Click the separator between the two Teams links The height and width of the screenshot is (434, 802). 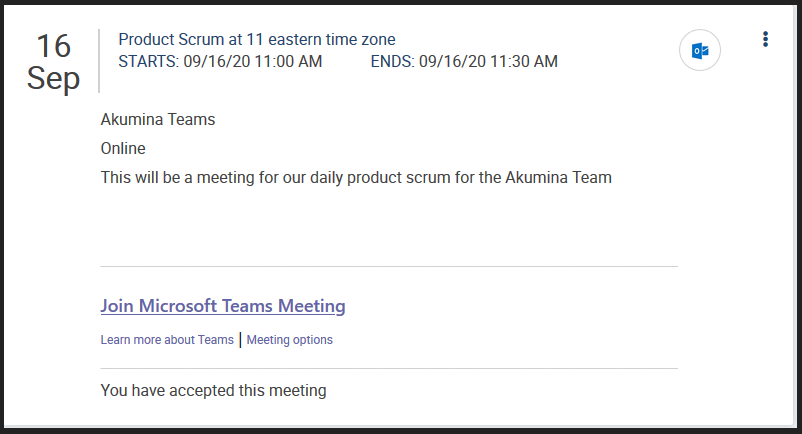pos(240,340)
